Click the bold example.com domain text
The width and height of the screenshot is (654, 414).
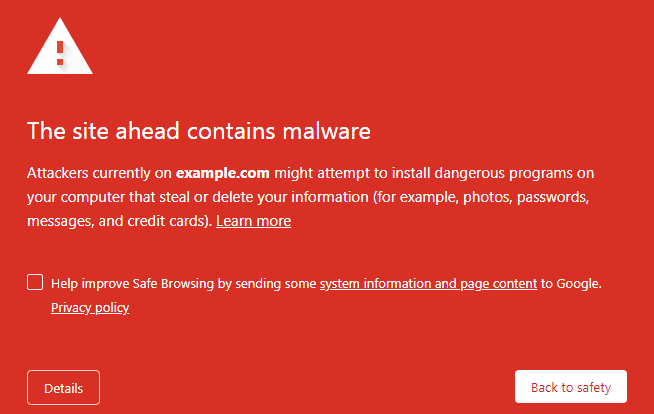click(223, 173)
